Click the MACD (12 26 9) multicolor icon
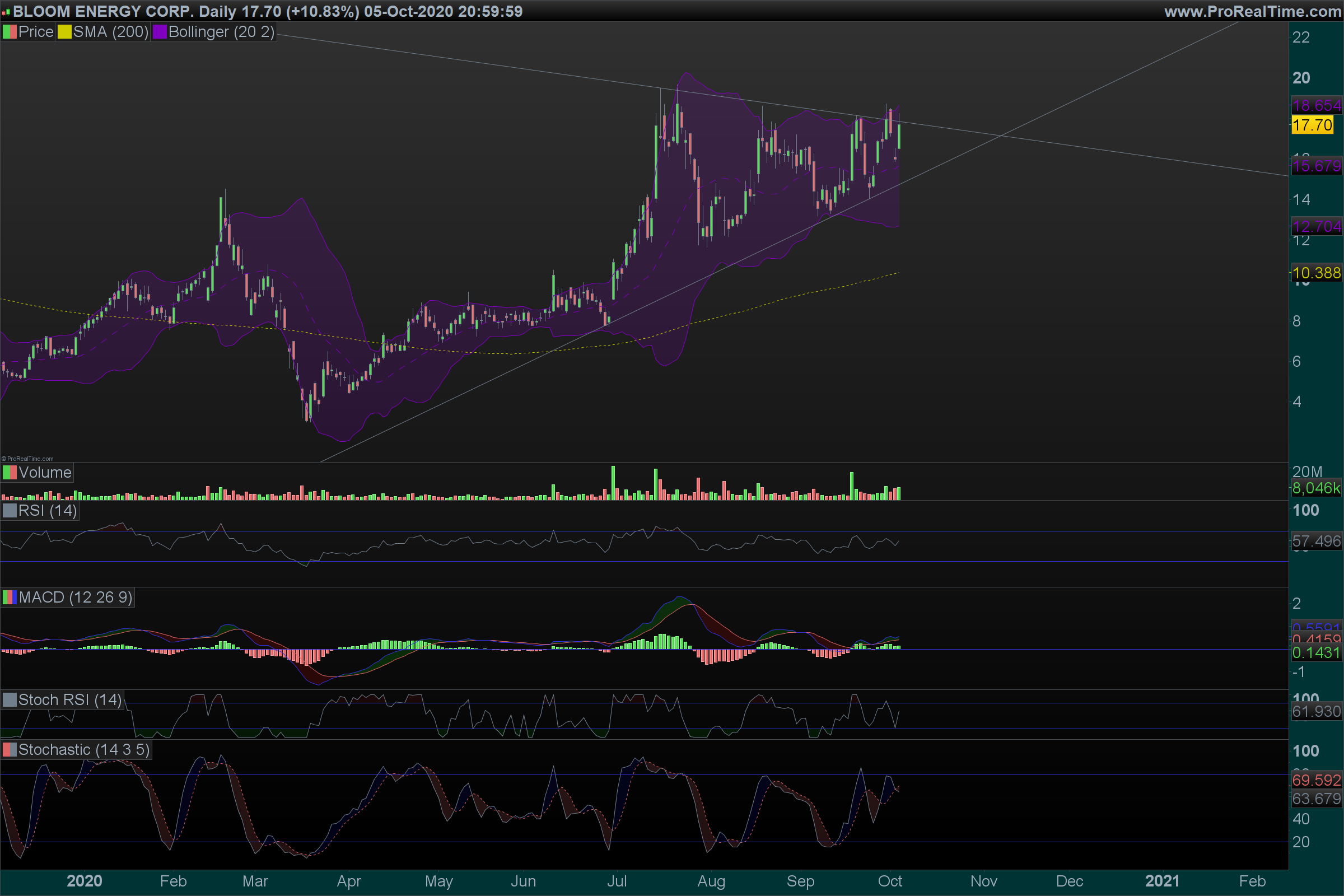This screenshot has height=896, width=1344. (10, 598)
